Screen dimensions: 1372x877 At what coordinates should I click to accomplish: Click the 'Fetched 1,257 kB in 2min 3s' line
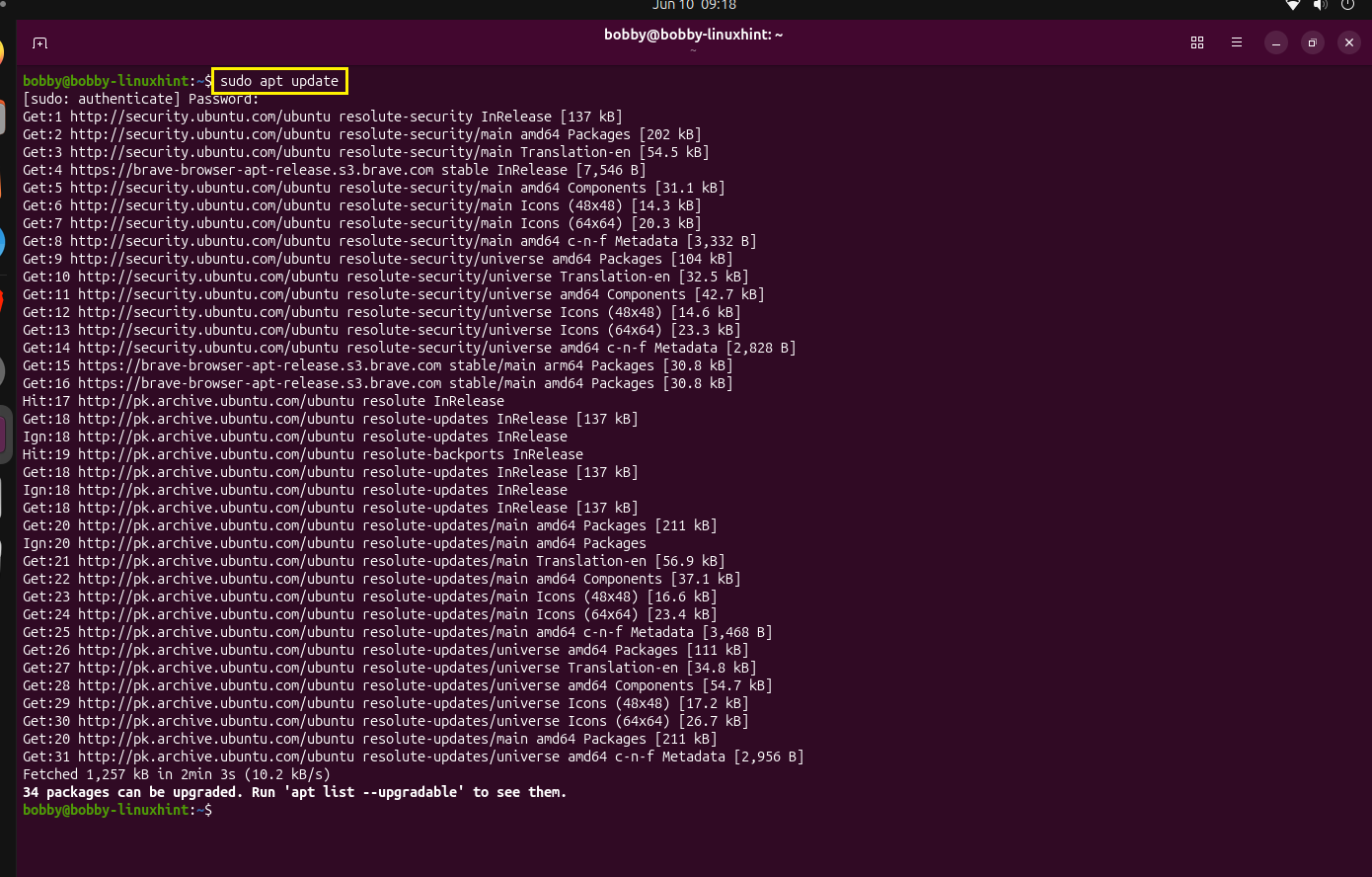click(177, 774)
